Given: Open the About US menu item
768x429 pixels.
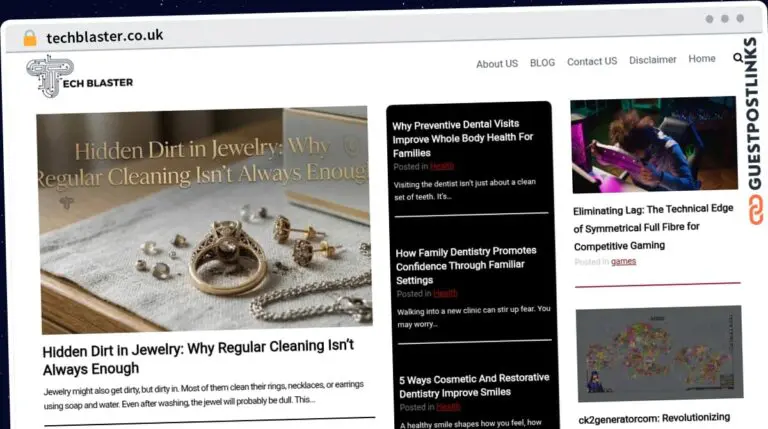Looking at the screenshot, I should point(497,64).
